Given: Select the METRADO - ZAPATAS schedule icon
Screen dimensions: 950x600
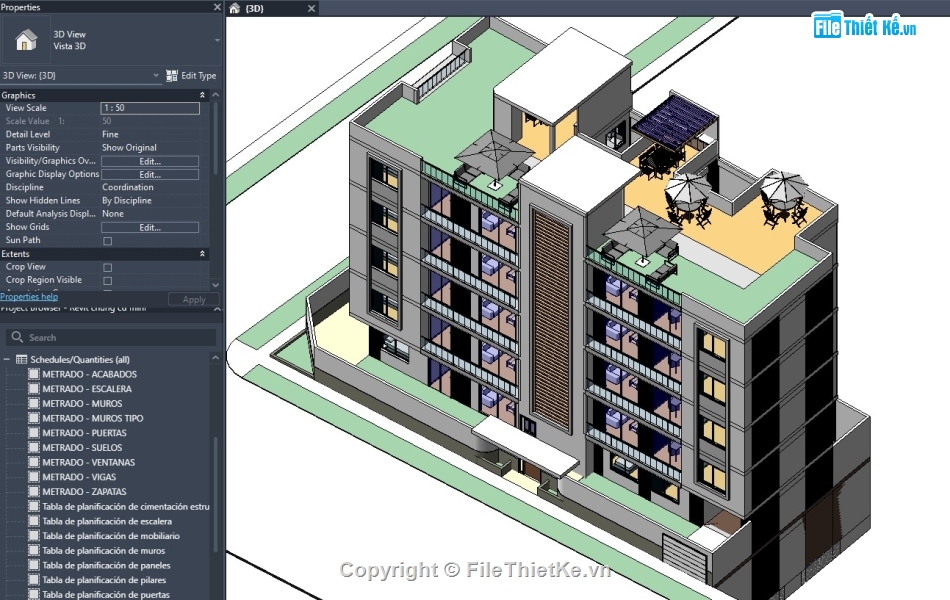Looking at the screenshot, I should click(34, 491).
